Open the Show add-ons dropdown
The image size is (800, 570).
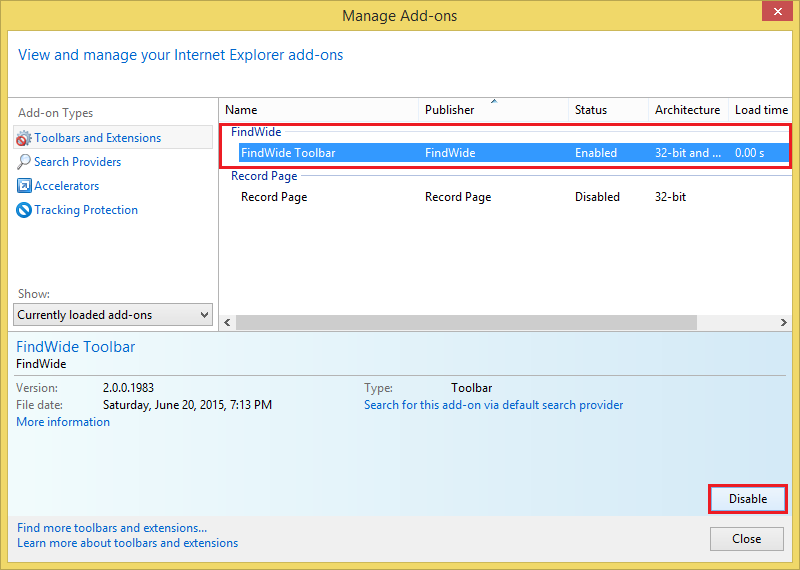[113, 315]
